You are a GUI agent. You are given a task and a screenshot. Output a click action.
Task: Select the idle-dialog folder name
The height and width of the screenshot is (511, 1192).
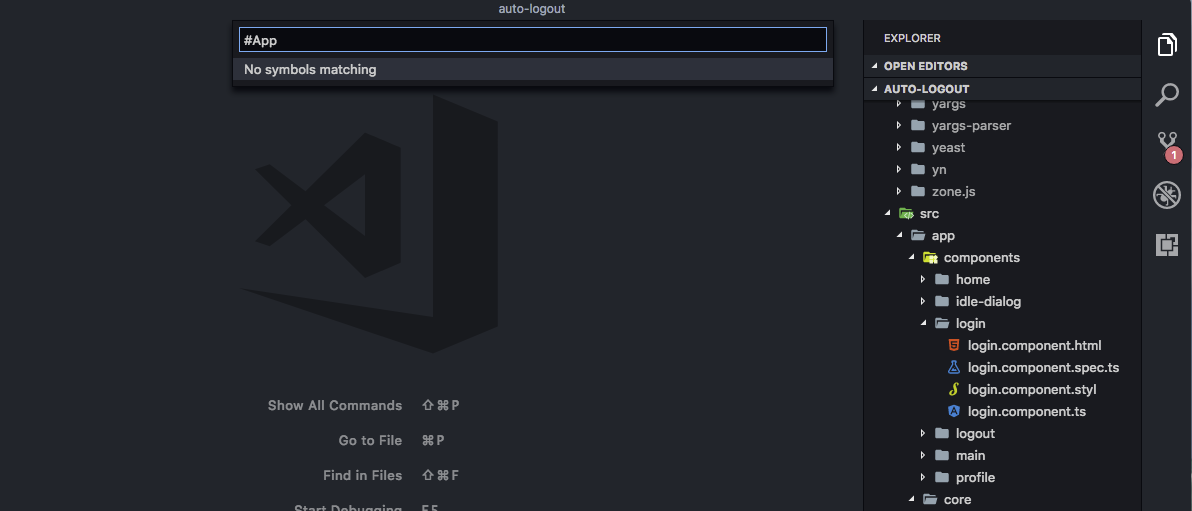pos(988,301)
